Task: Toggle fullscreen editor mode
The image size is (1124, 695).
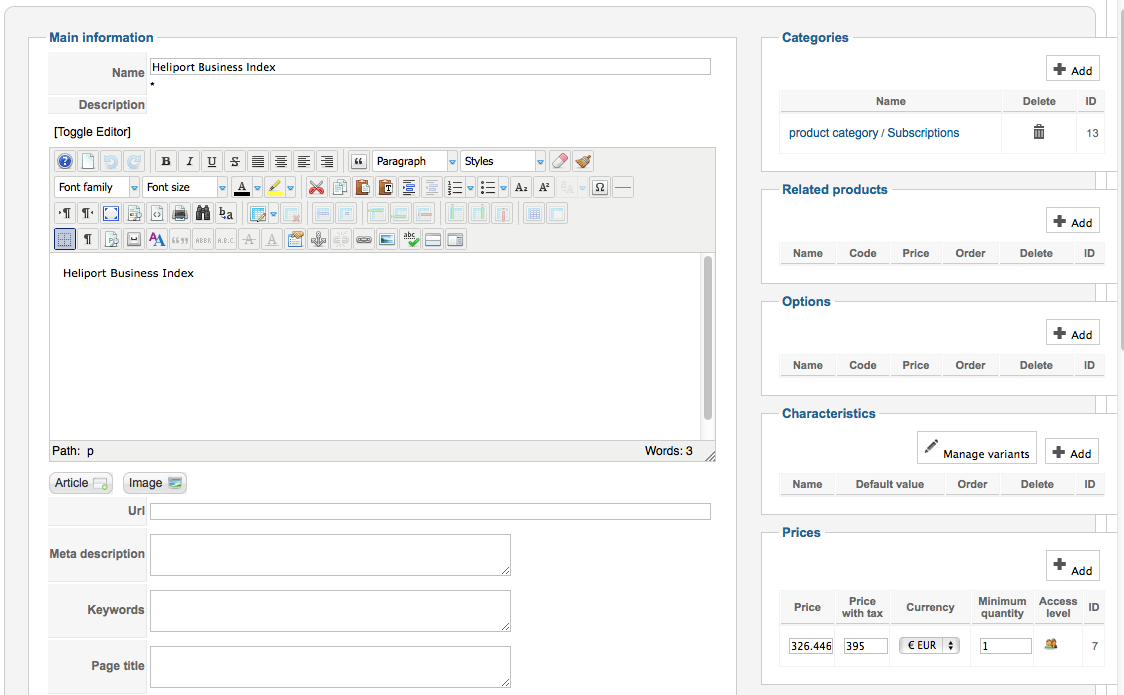Action: [111, 213]
